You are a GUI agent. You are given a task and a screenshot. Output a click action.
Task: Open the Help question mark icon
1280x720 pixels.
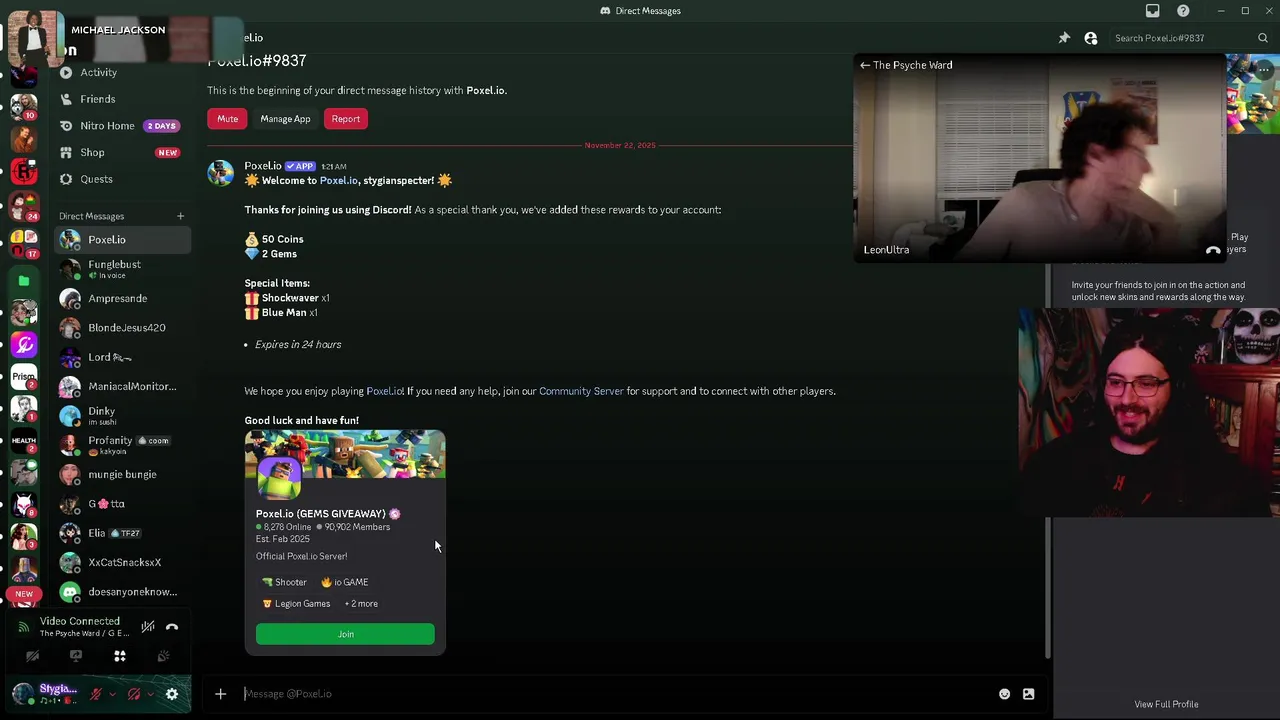click(1183, 11)
